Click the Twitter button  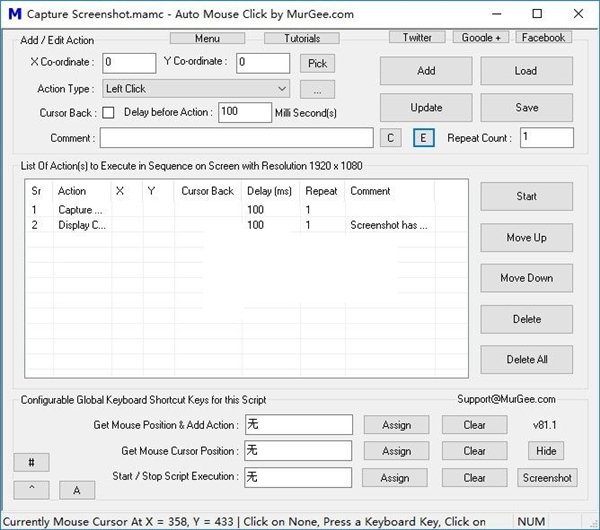click(x=417, y=37)
